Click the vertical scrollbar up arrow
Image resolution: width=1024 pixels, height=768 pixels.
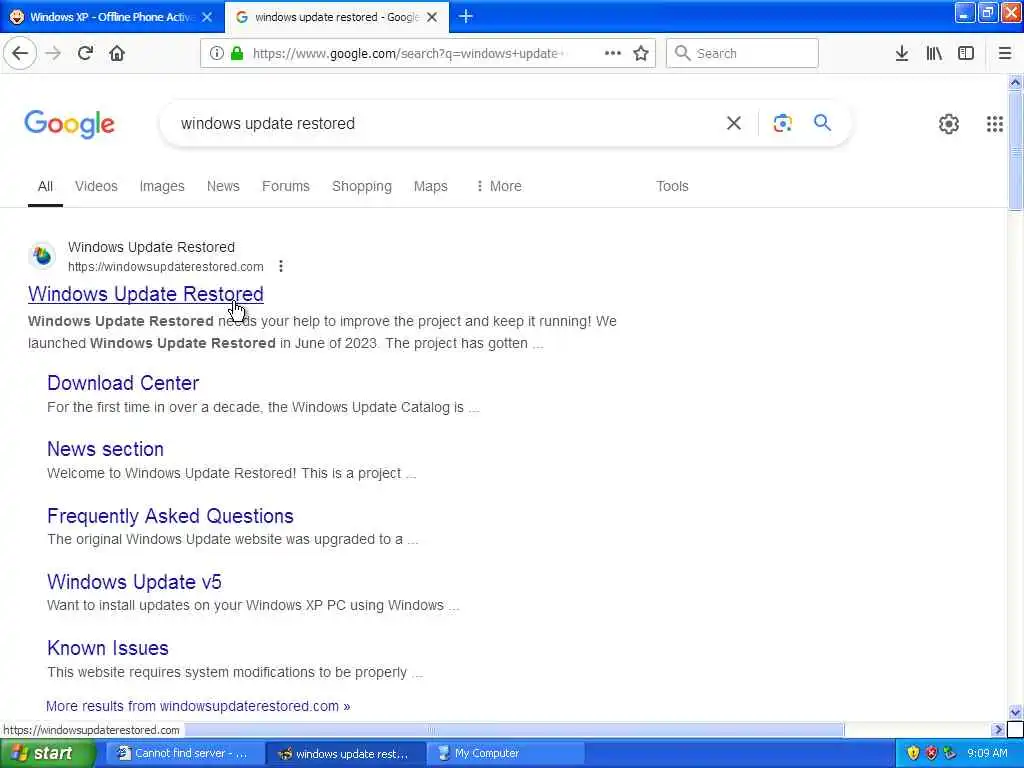[1016, 82]
